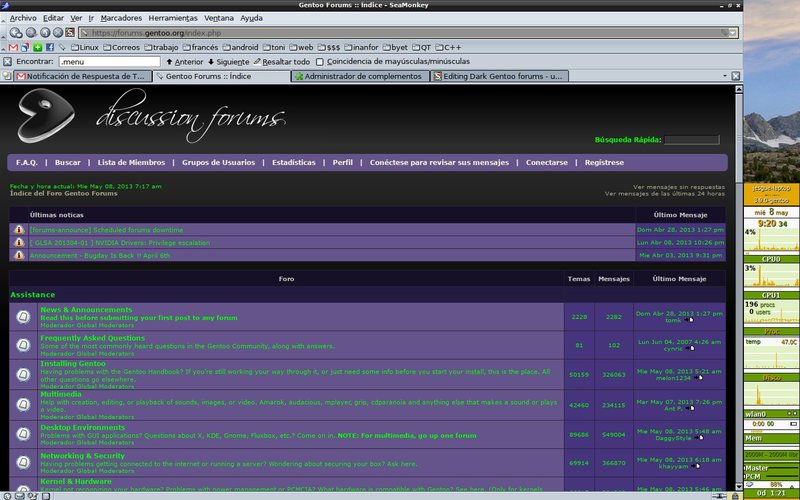
Task: Click the CPU0 graph in the system monitor
Action: coord(771,240)
